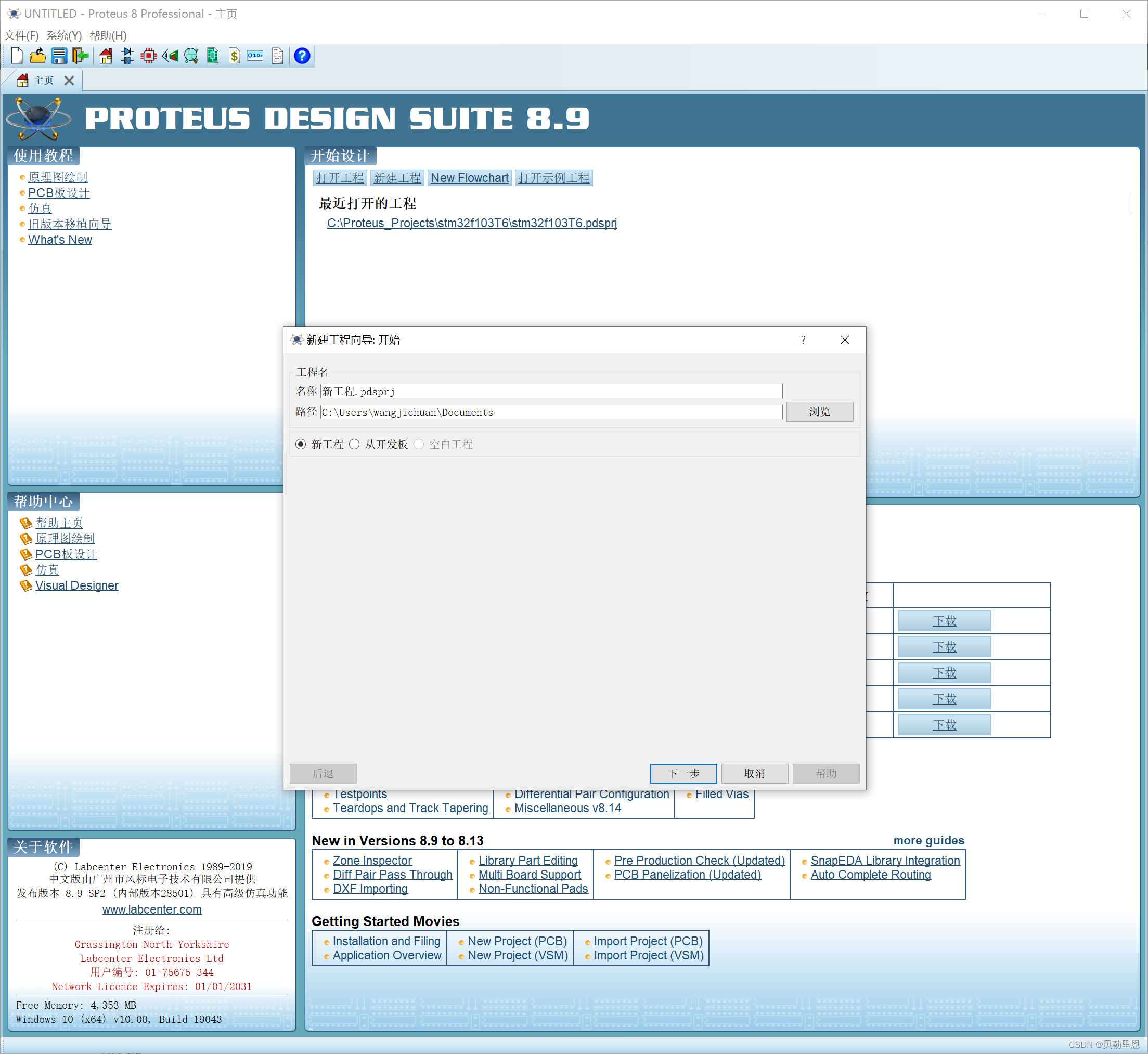This screenshot has width=1148, height=1054.
Task: Open the 文件(F) menu
Action: [x=22, y=35]
